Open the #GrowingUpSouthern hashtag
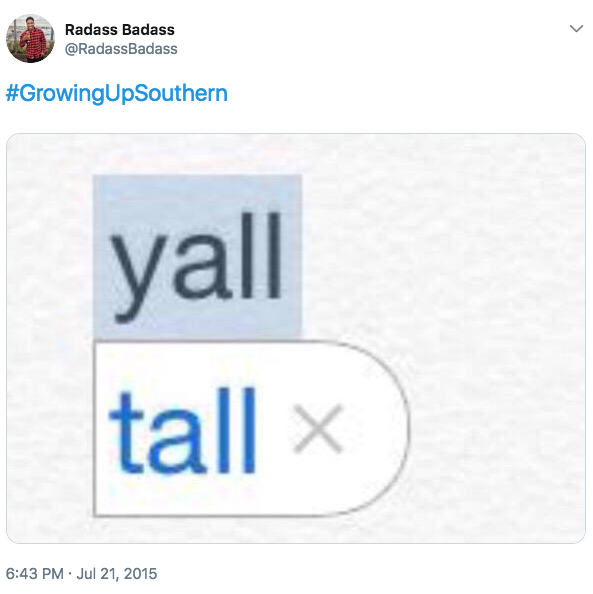Screen dimensions: 593x594 click(x=117, y=93)
